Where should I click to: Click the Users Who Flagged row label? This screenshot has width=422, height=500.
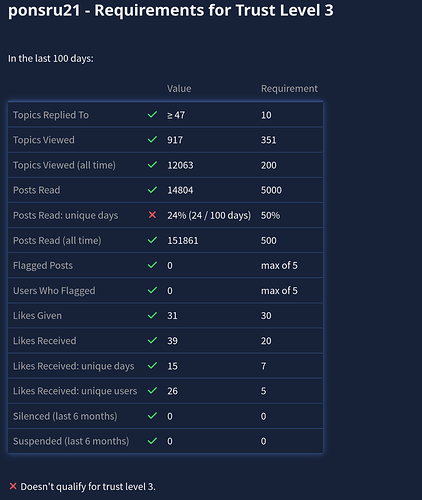click(x=54, y=291)
